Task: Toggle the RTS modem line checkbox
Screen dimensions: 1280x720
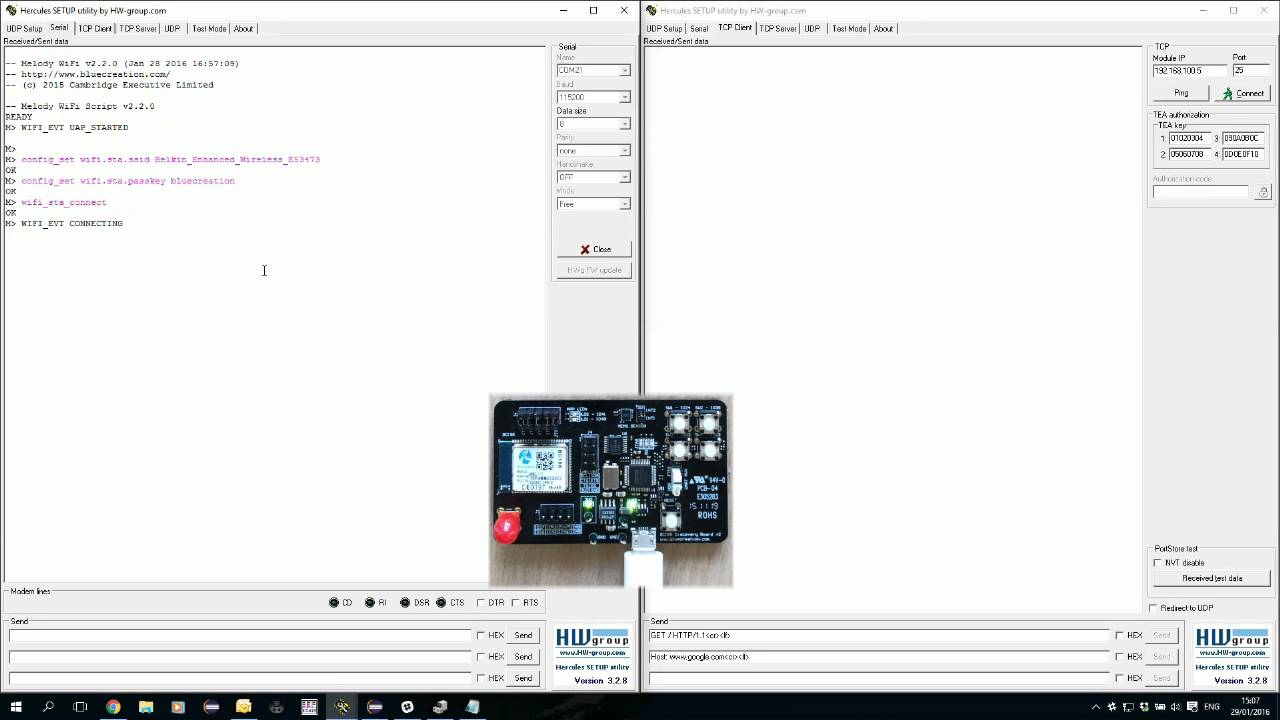Action: pos(516,603)
